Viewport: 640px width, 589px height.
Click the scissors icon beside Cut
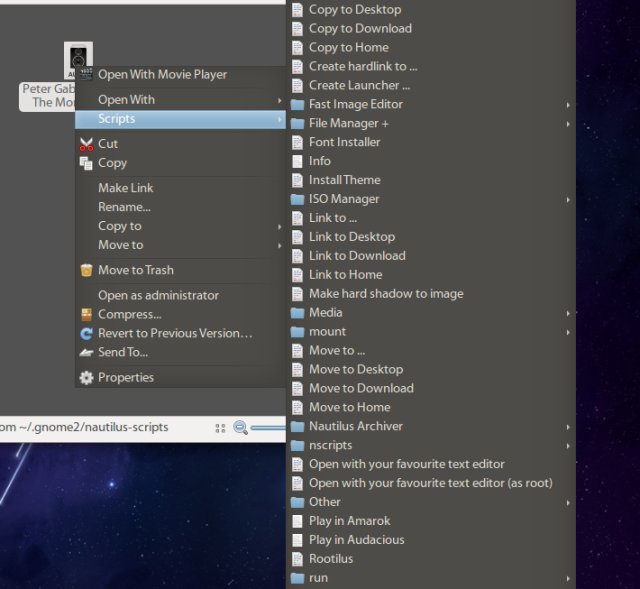tap(86, 144)
